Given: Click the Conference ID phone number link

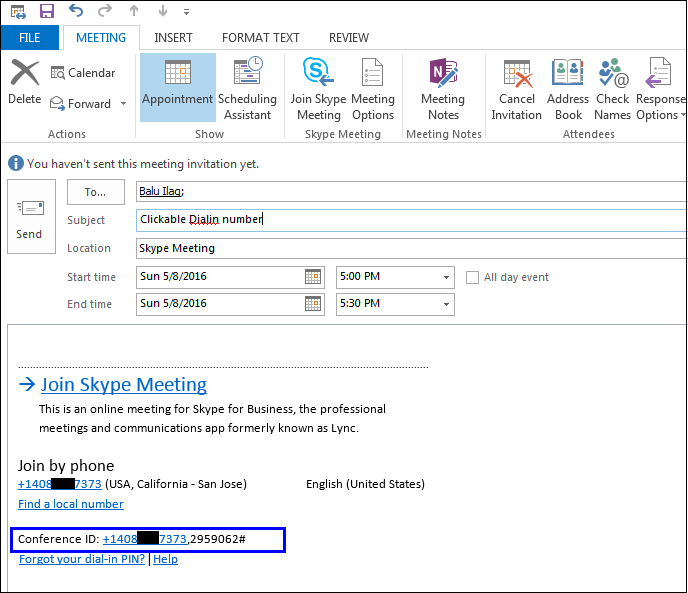Looking at the screenshot, I should tap(145, 539).
